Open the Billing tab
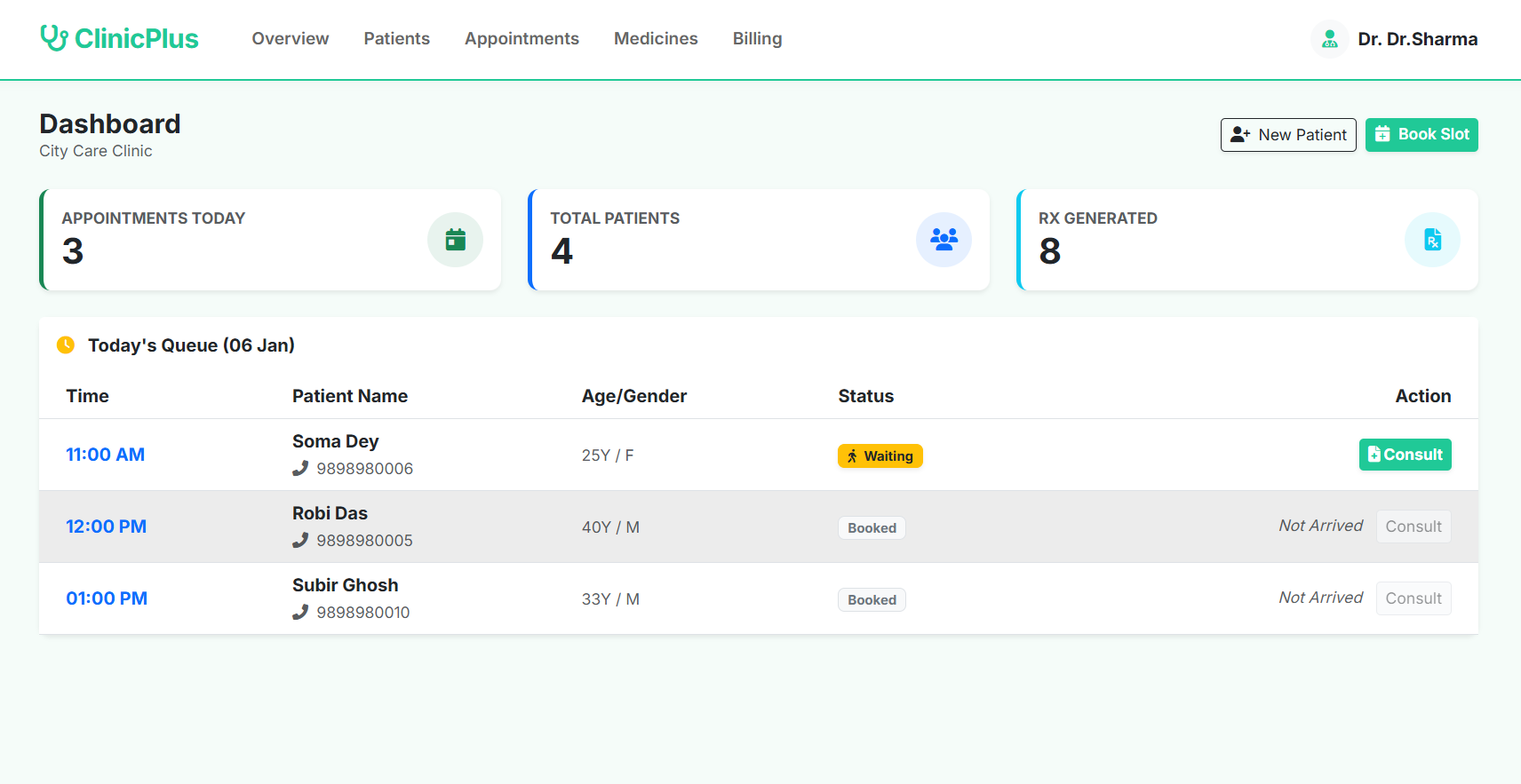The image size is (1521, 784). click(x=757, y=38)
